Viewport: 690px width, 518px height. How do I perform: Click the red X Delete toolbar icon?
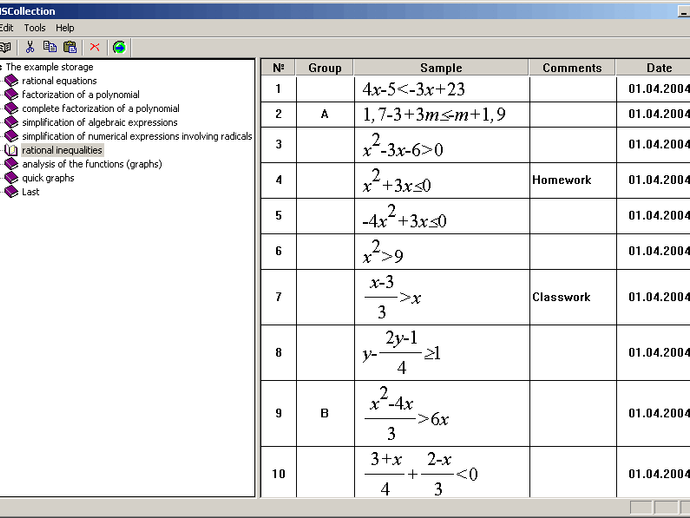[x=95, y=47]
